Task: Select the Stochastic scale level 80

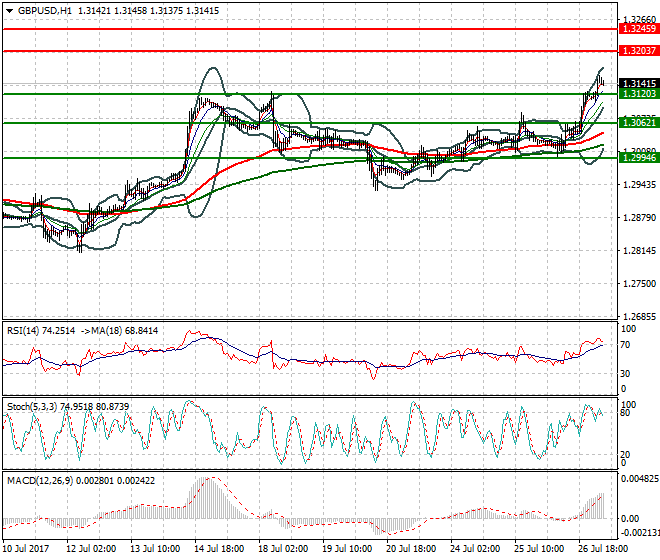Action: [x=625, y=413]
